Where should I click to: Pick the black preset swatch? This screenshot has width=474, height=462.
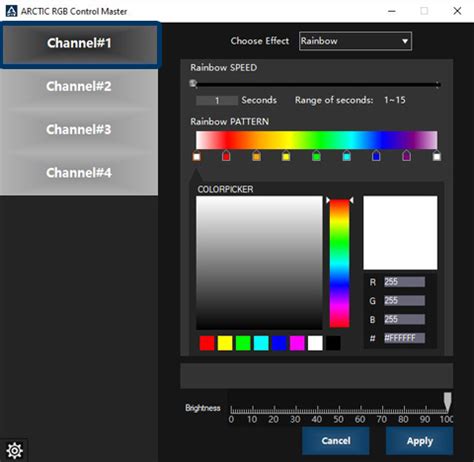pyautogui.click(x=333, y=343)
